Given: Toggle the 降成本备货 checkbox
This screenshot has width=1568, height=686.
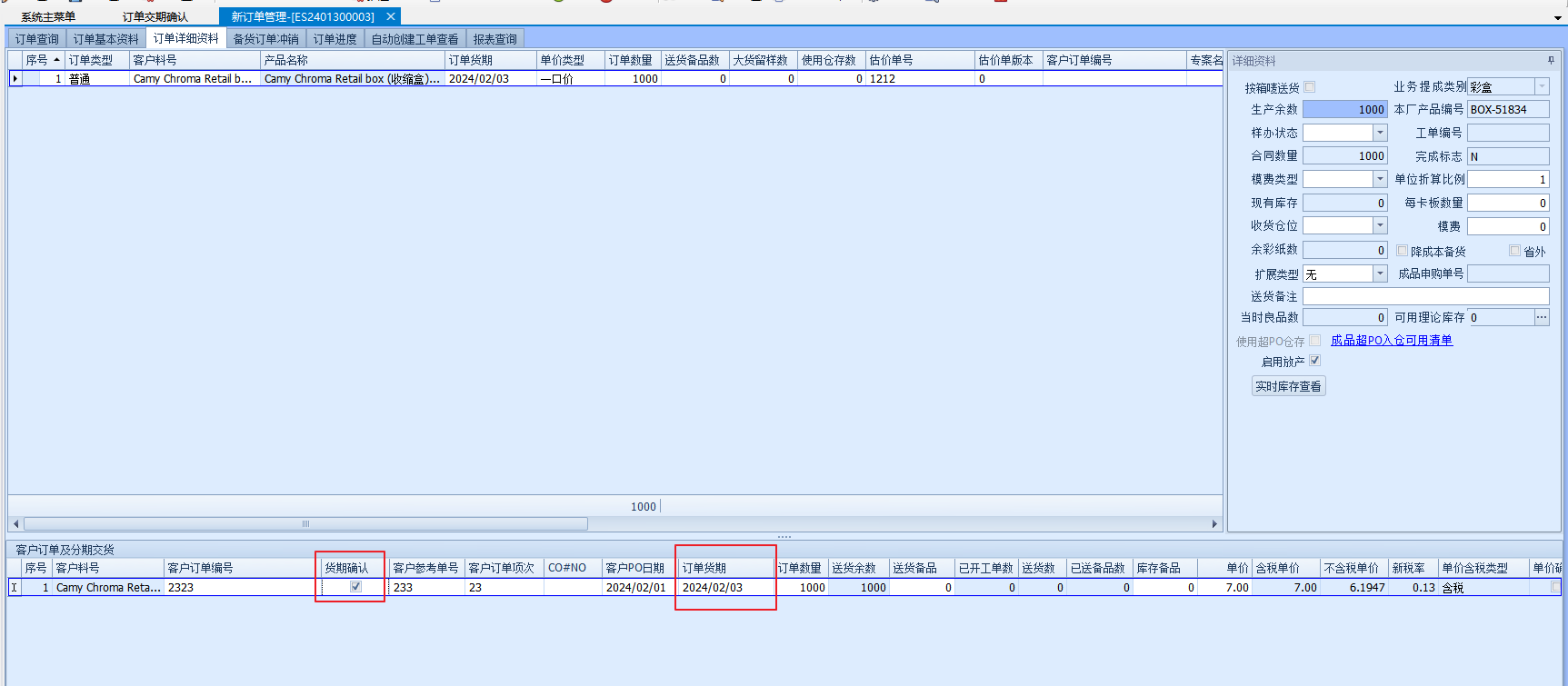Looking at the screenshot, I should tap(1403, 251).
